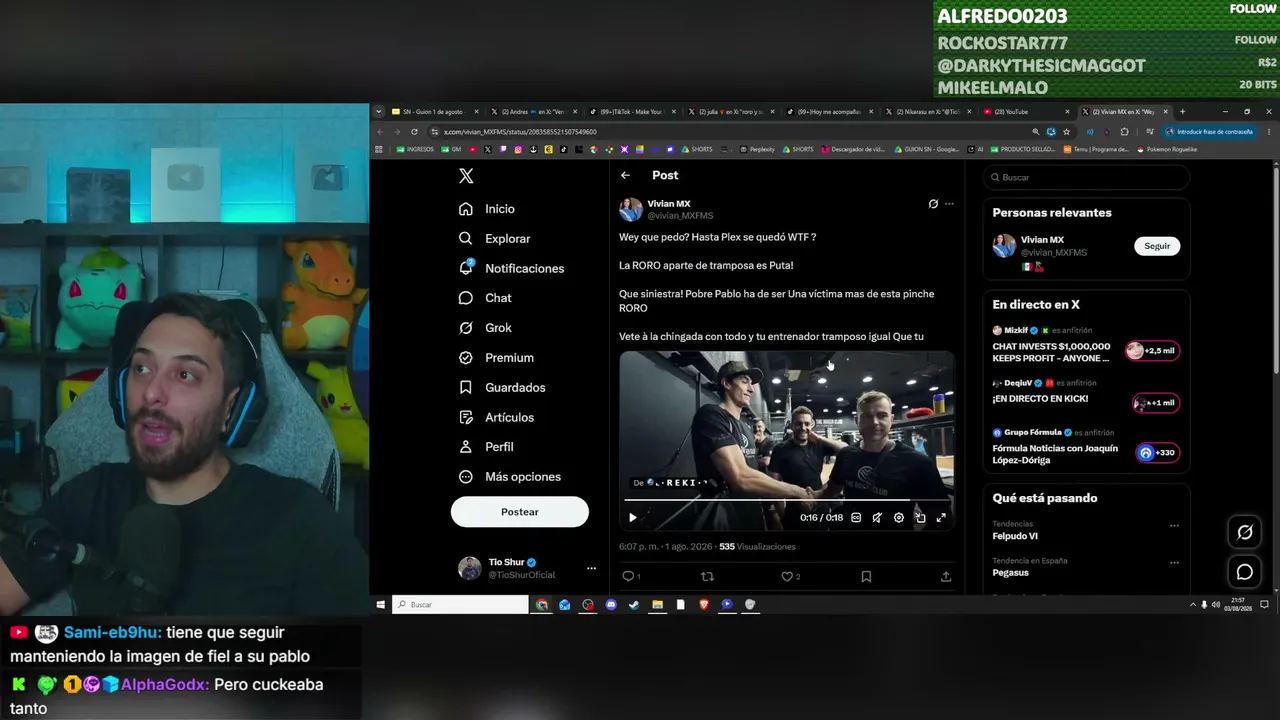Viewport: 1280px width, 720px height.
Task: Open the Felpudo VI trend
Action: click(1015, 537)
